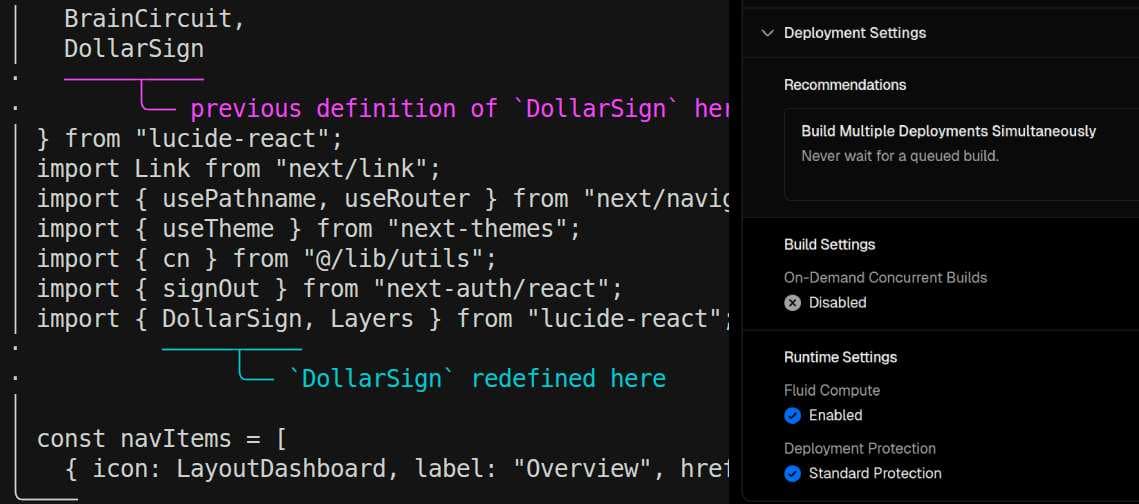Select the Recommendations heading

tap(844, 85)
